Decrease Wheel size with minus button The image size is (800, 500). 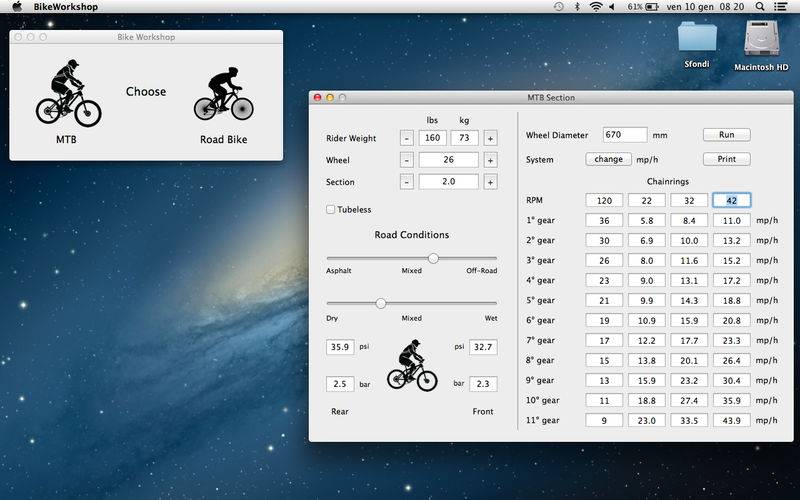click(407, 160)
